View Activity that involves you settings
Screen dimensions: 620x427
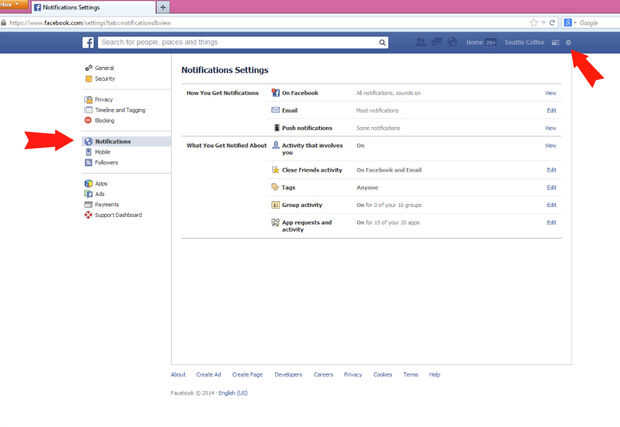click(550, 145)
